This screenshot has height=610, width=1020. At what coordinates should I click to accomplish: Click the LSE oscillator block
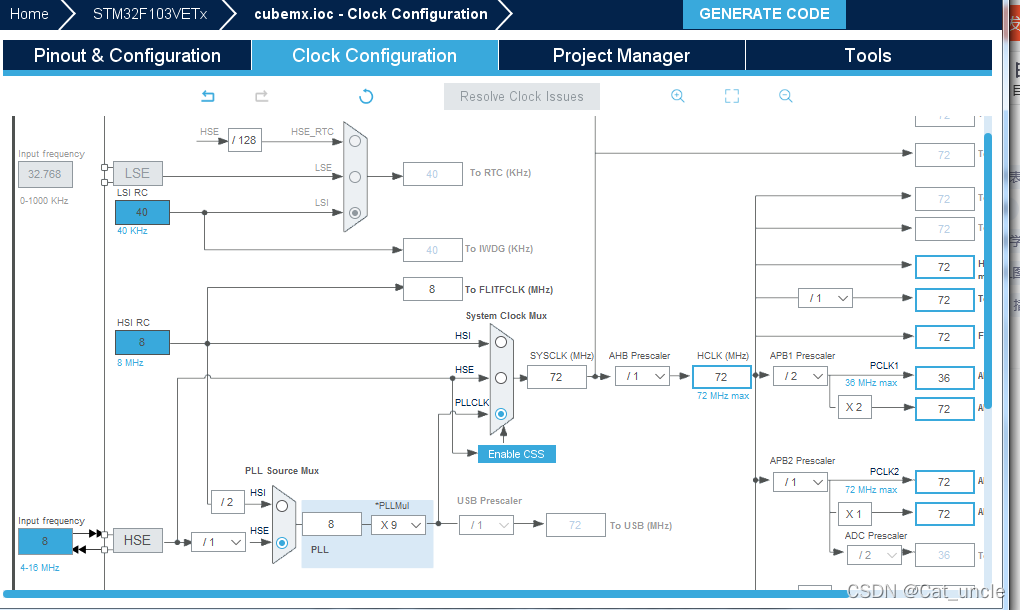tap(137, 173)
